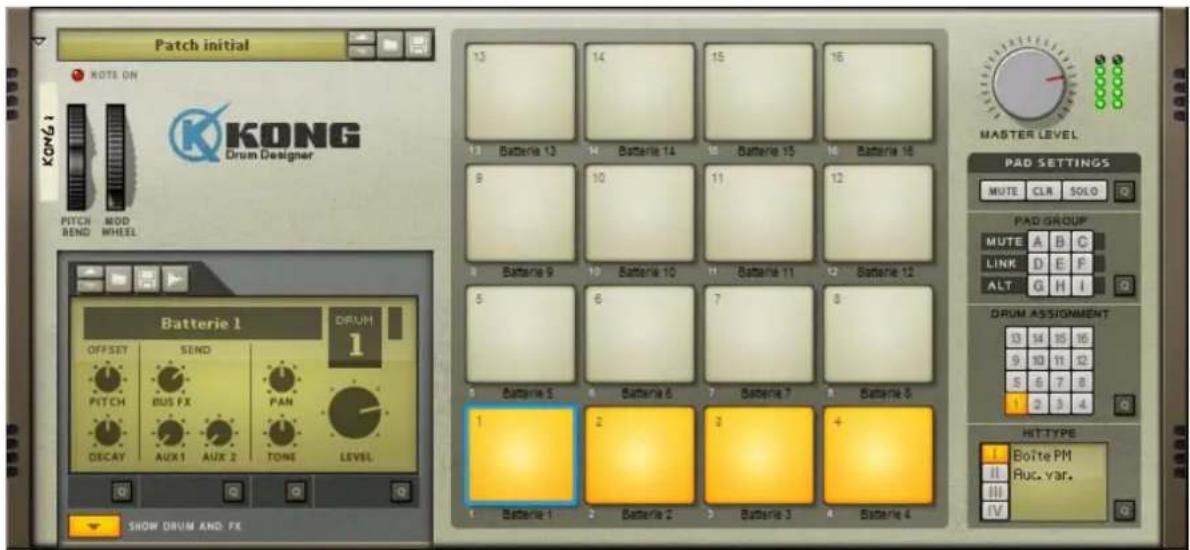This screenshot has height=550, width=1190.
Task: Assign drum 16 in Drum Assignment grid
Action: pyautogui.click(x=1082, y=338)
